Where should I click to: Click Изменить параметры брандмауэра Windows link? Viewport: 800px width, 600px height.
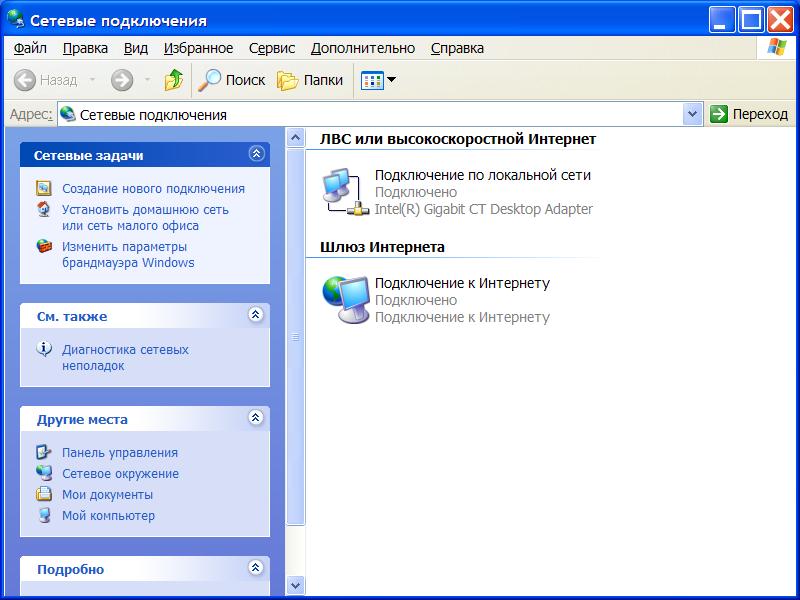tap(128, 254)
